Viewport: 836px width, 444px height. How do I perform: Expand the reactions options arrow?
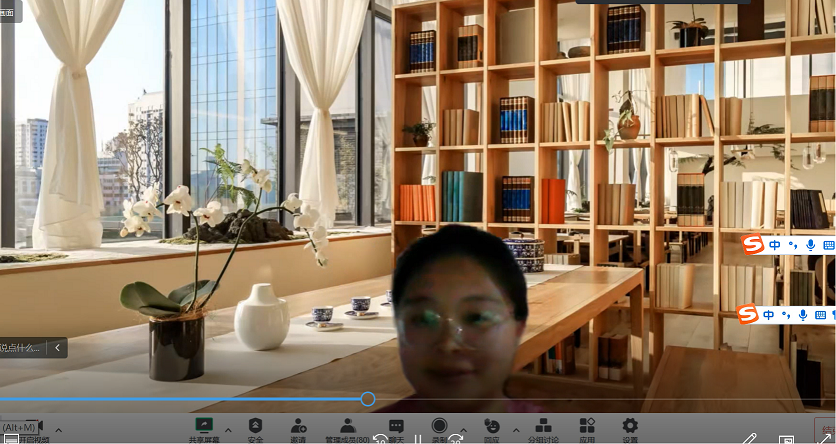(516, 430)
